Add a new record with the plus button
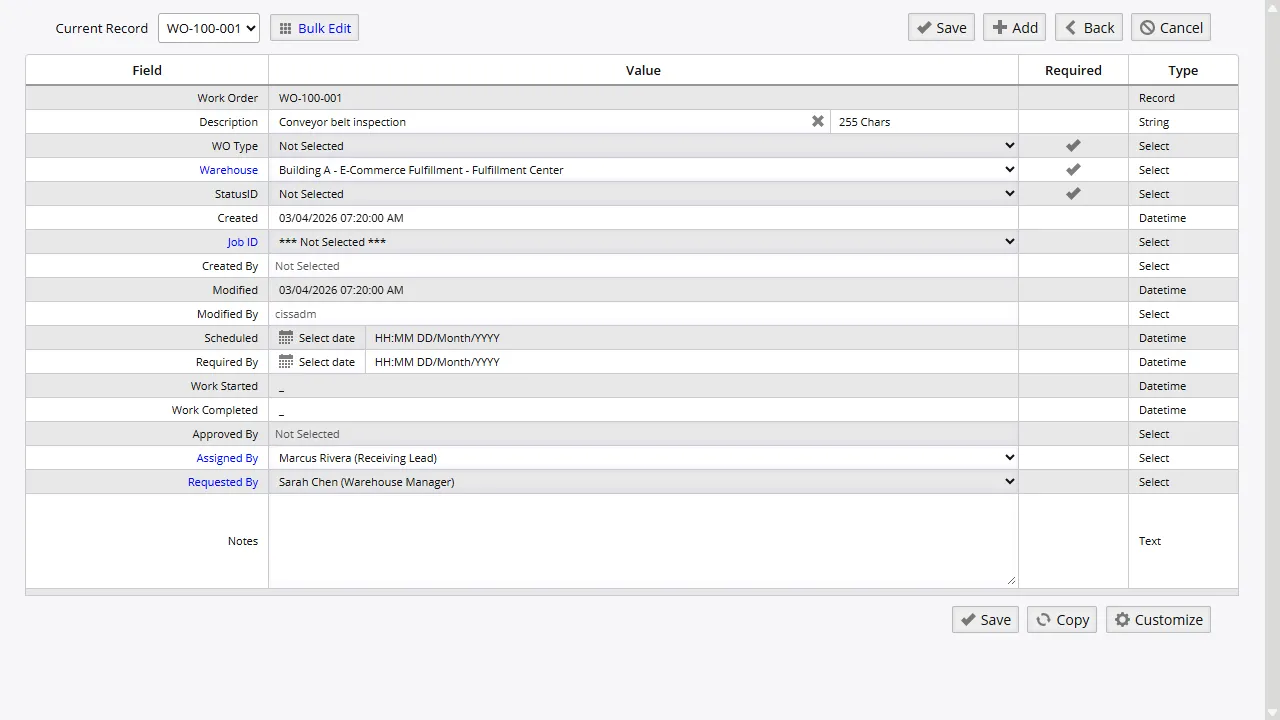Viewport: 1280px width, 720px height. 1014,27
